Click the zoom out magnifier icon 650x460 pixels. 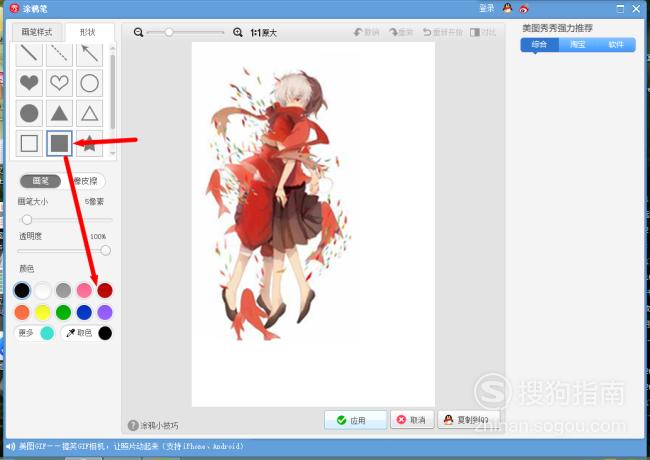point(138,32)
